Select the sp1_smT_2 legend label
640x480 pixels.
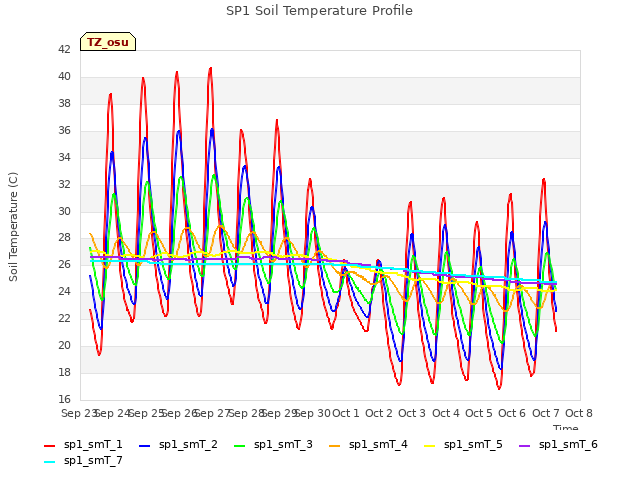[x=188, y=444]
